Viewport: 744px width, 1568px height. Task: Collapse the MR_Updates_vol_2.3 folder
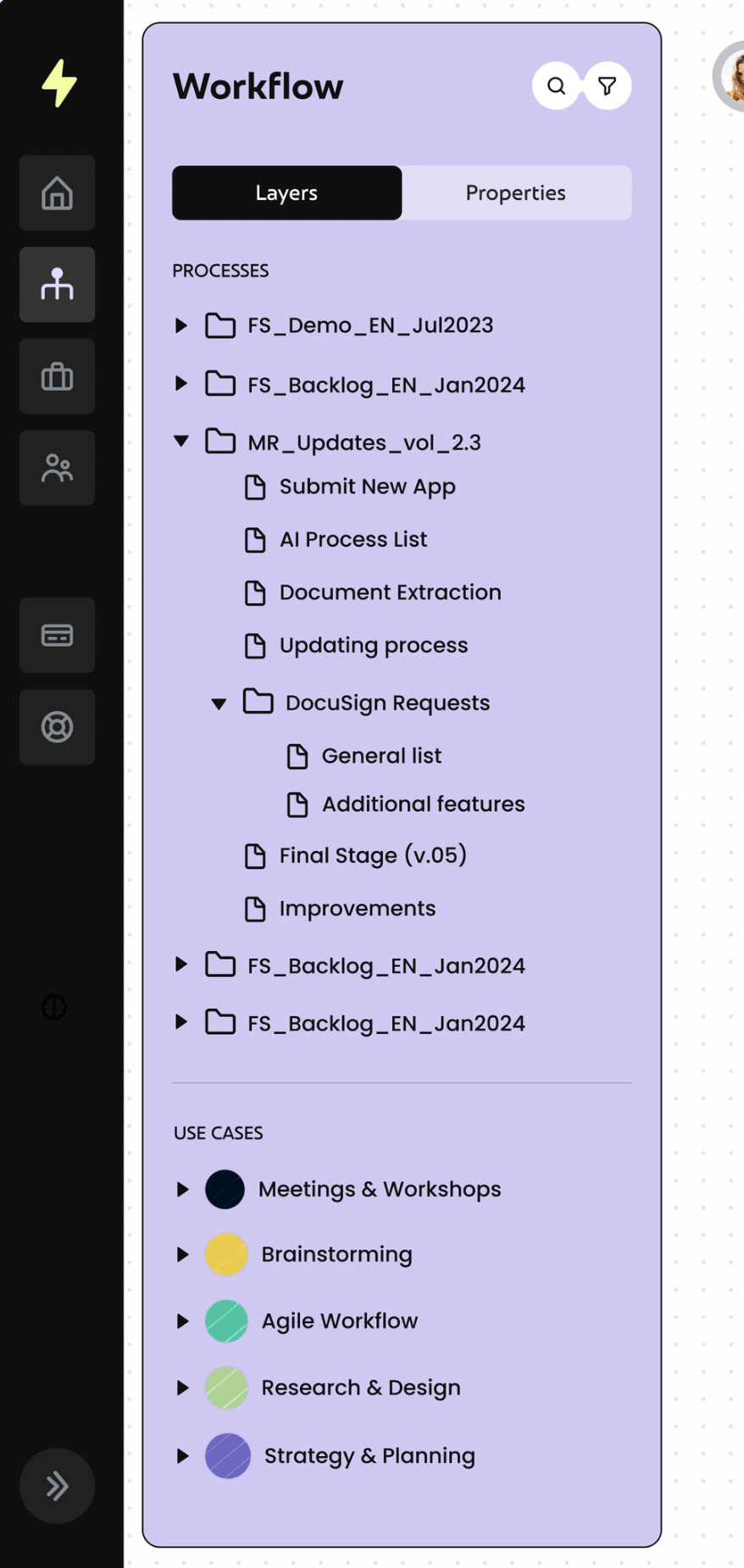tap(181, 441)
